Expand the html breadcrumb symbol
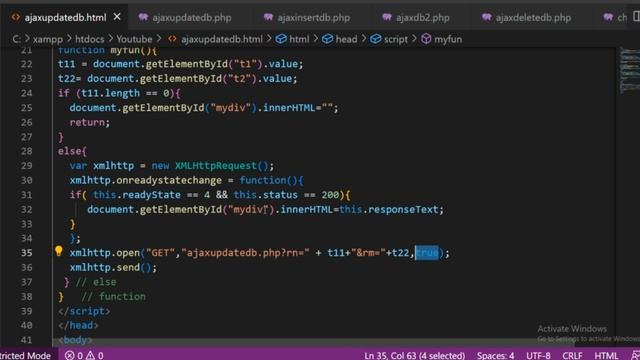The image size is (640, 360). (299, 39)
